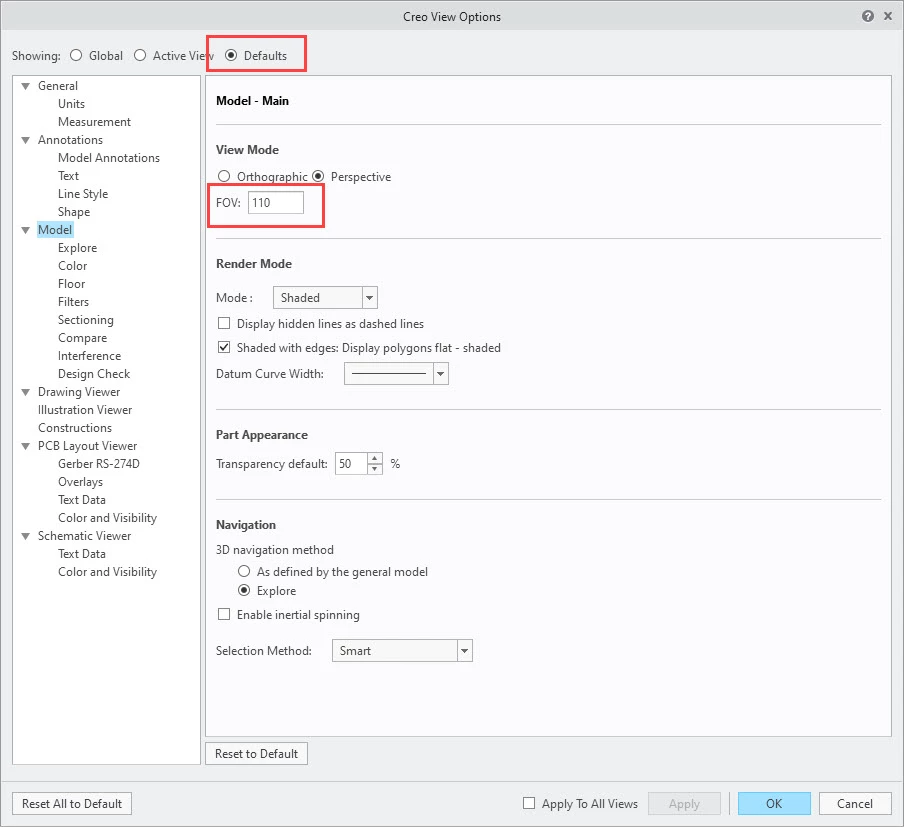
Task: Click the Cancel button
Action: [855, 803]
